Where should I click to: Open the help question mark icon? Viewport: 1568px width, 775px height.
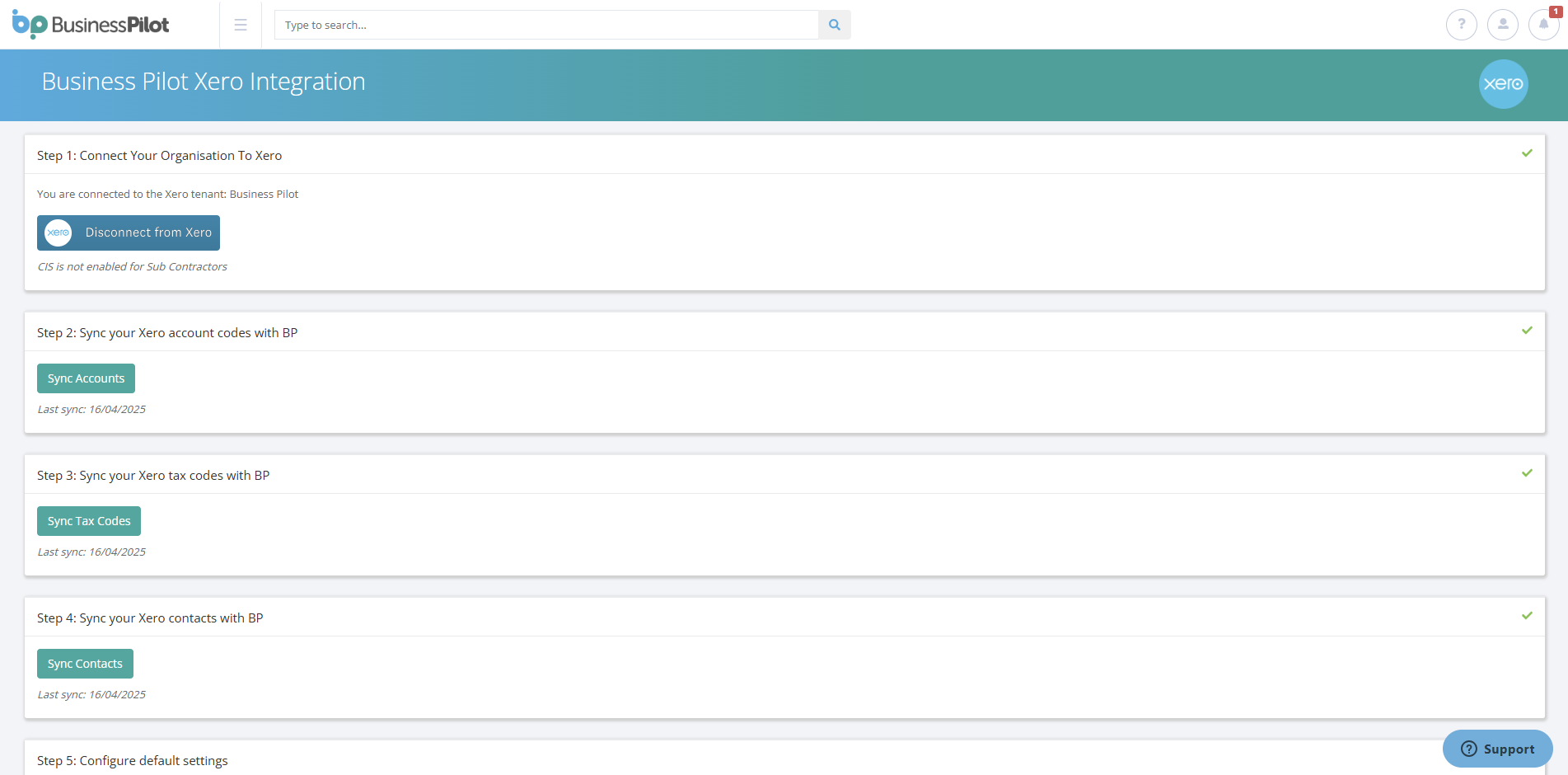(1461, 25)
